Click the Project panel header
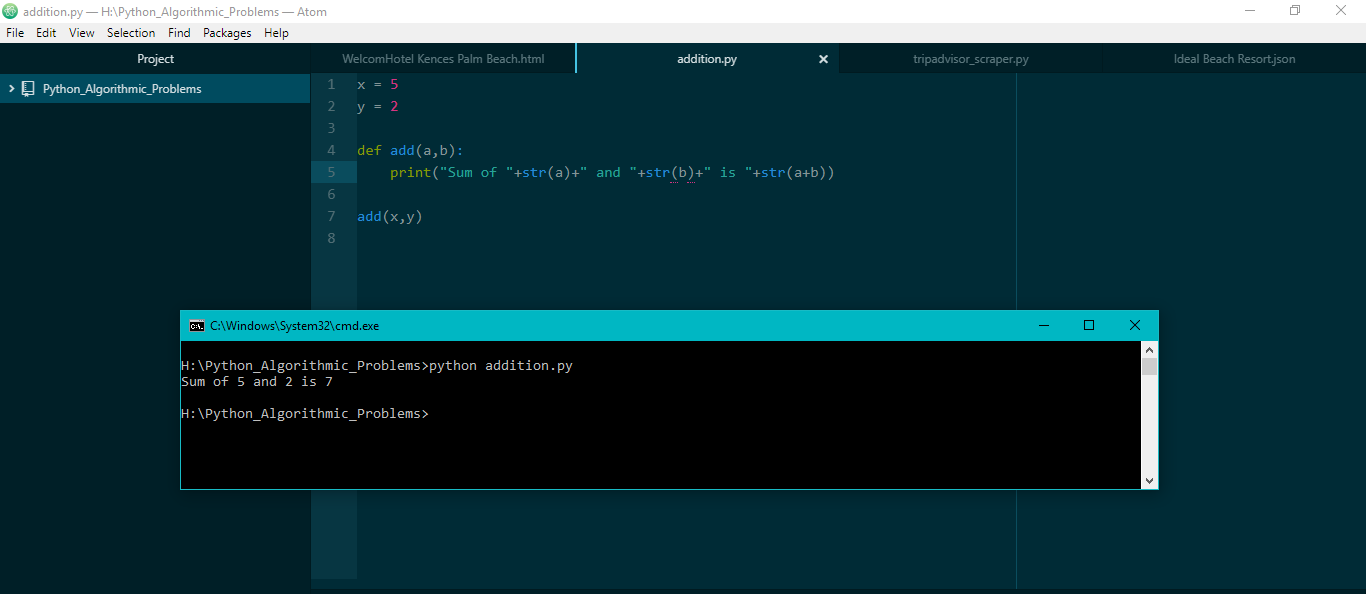Viewport: 1366px width, 594px height. coord(155,59)
